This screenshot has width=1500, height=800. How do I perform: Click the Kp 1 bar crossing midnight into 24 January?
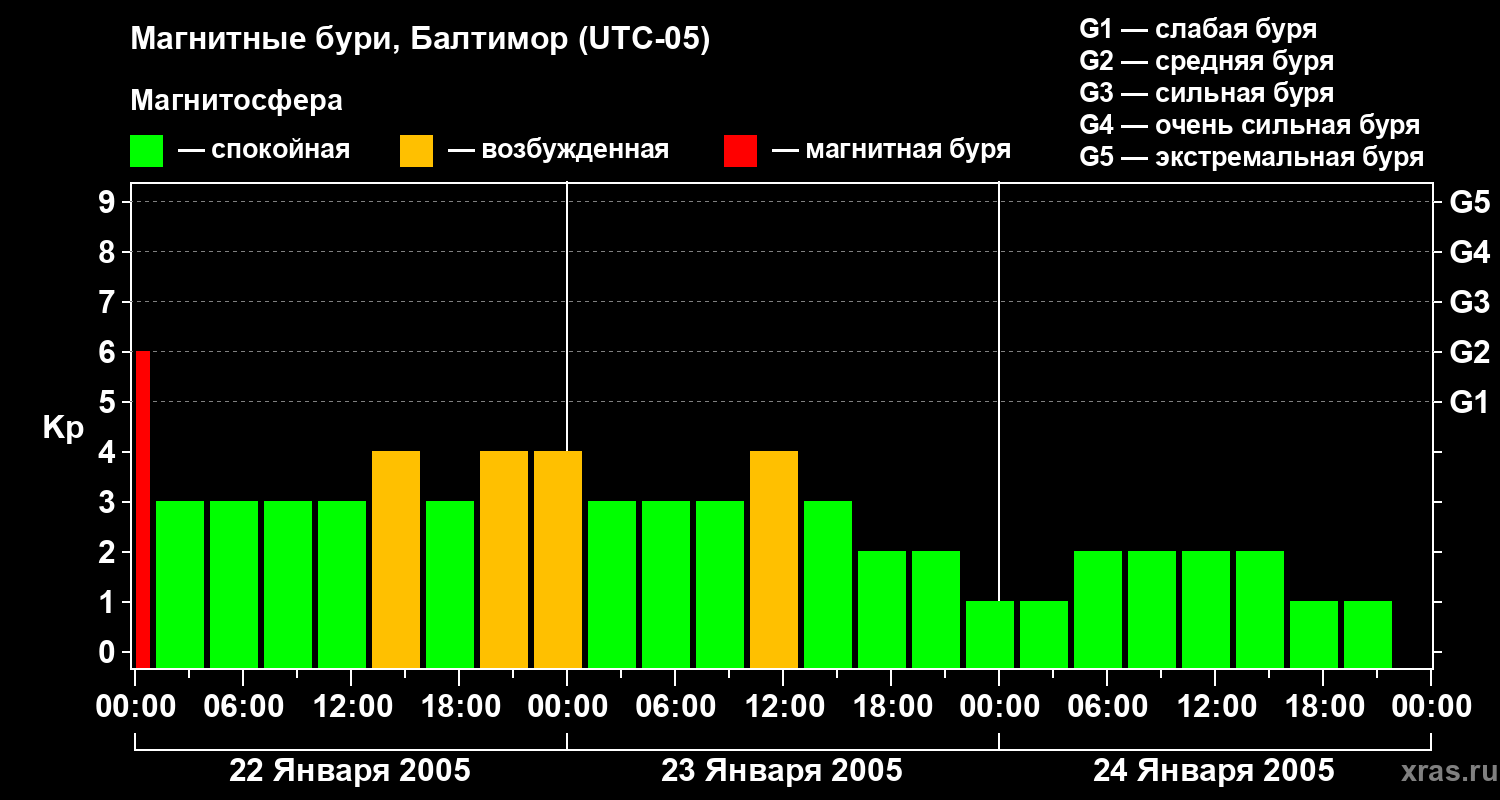click(990, 634)
